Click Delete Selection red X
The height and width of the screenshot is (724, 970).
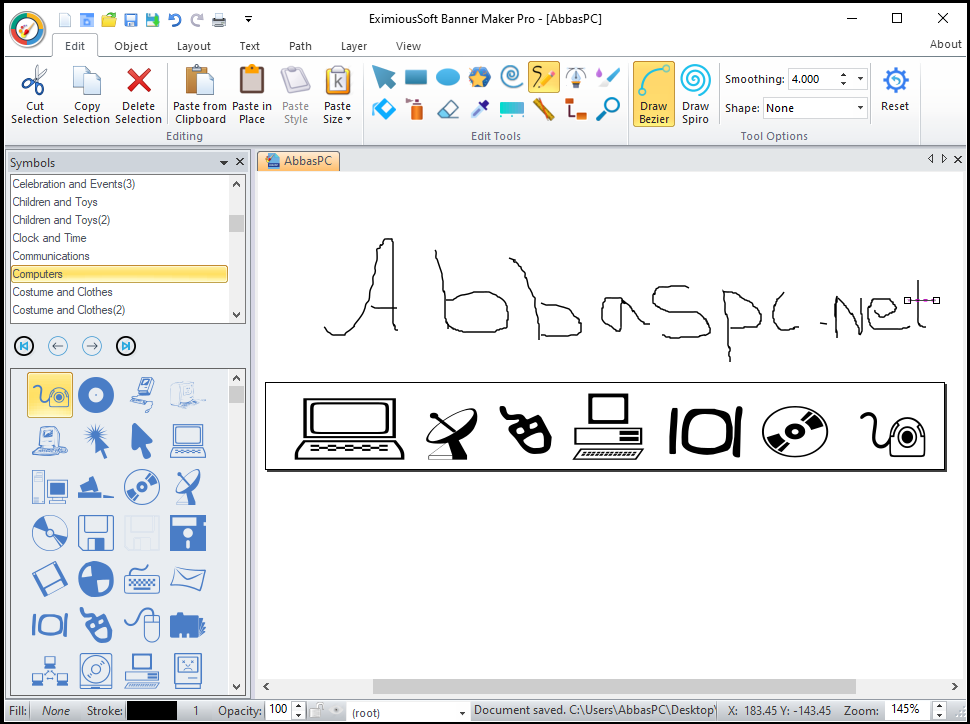click(x=139, y=95)
